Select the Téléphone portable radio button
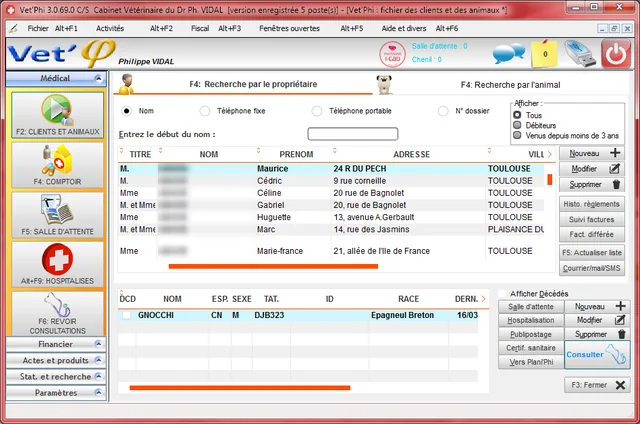This screenshot has width=640, height=424. click(x=317, y=111)
